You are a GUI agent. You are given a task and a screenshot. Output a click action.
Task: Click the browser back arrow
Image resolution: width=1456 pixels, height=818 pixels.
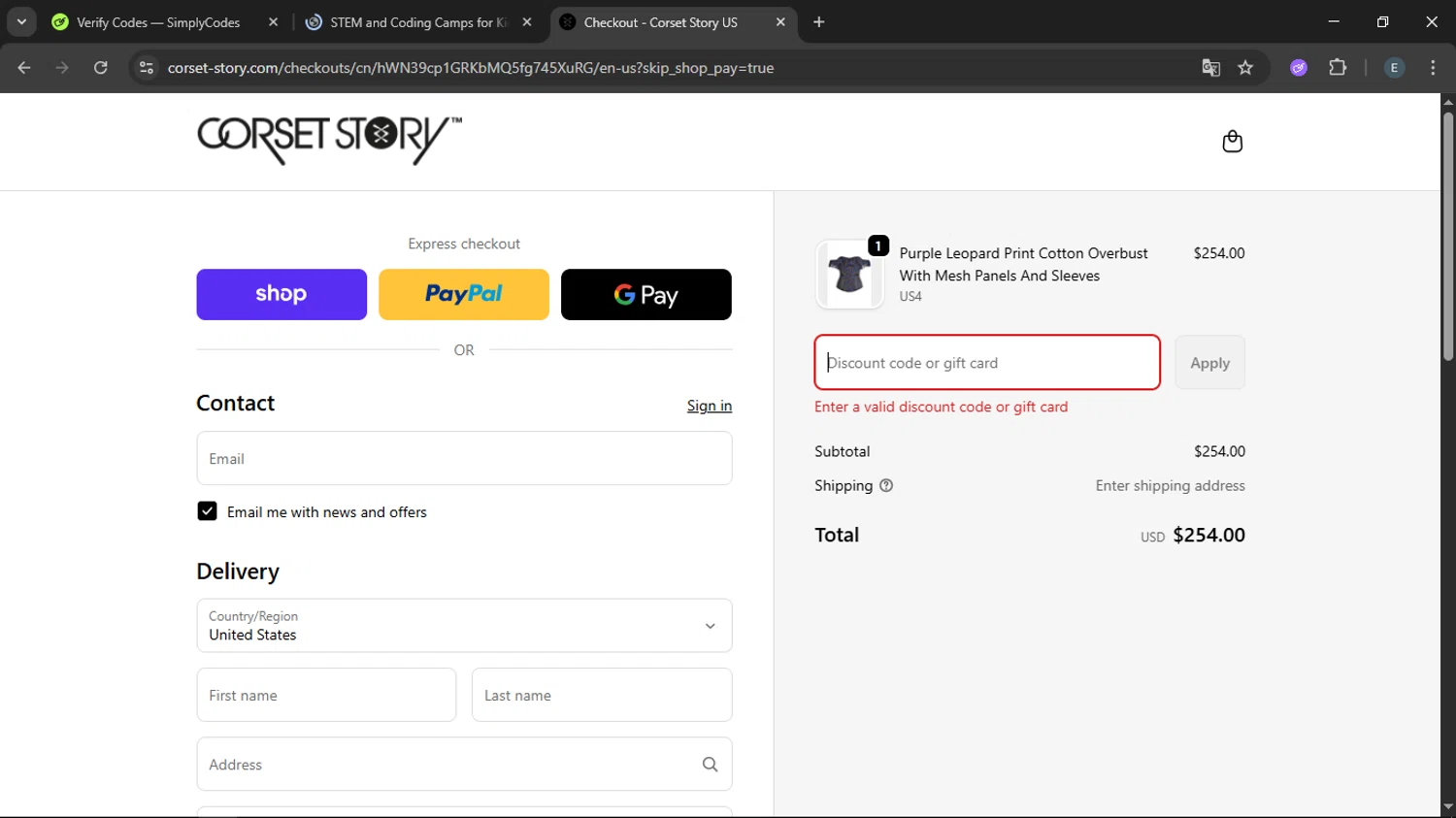coord(24,68)
